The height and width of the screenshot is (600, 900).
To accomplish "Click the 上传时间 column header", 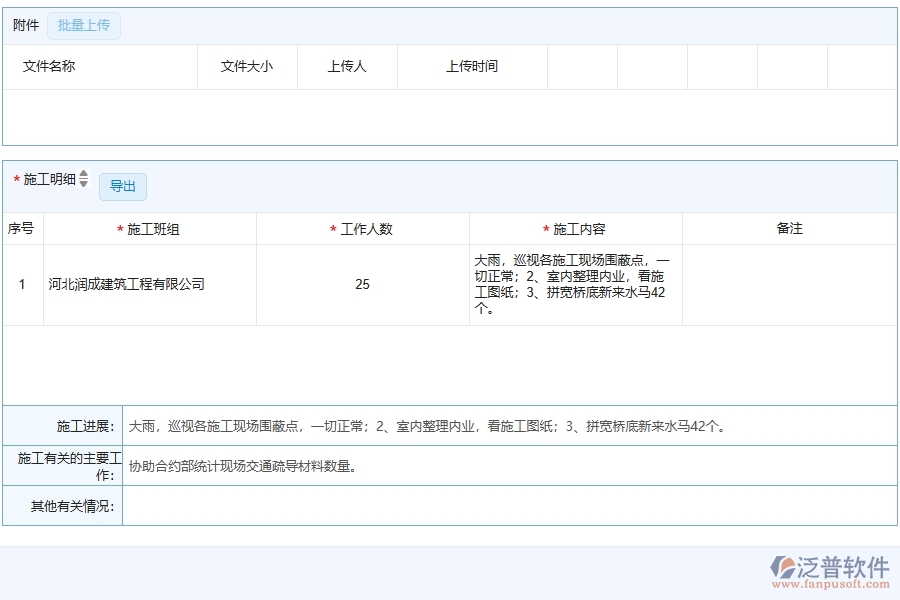I will pos(473,66).
